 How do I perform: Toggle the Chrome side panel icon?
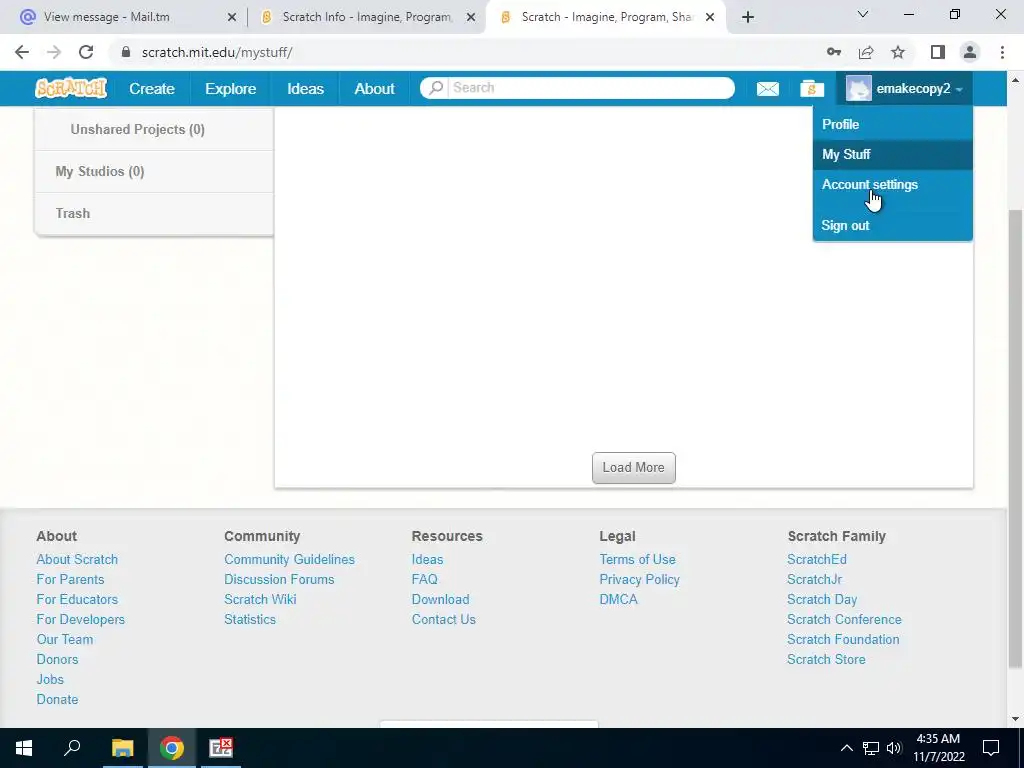click(938, 52)
